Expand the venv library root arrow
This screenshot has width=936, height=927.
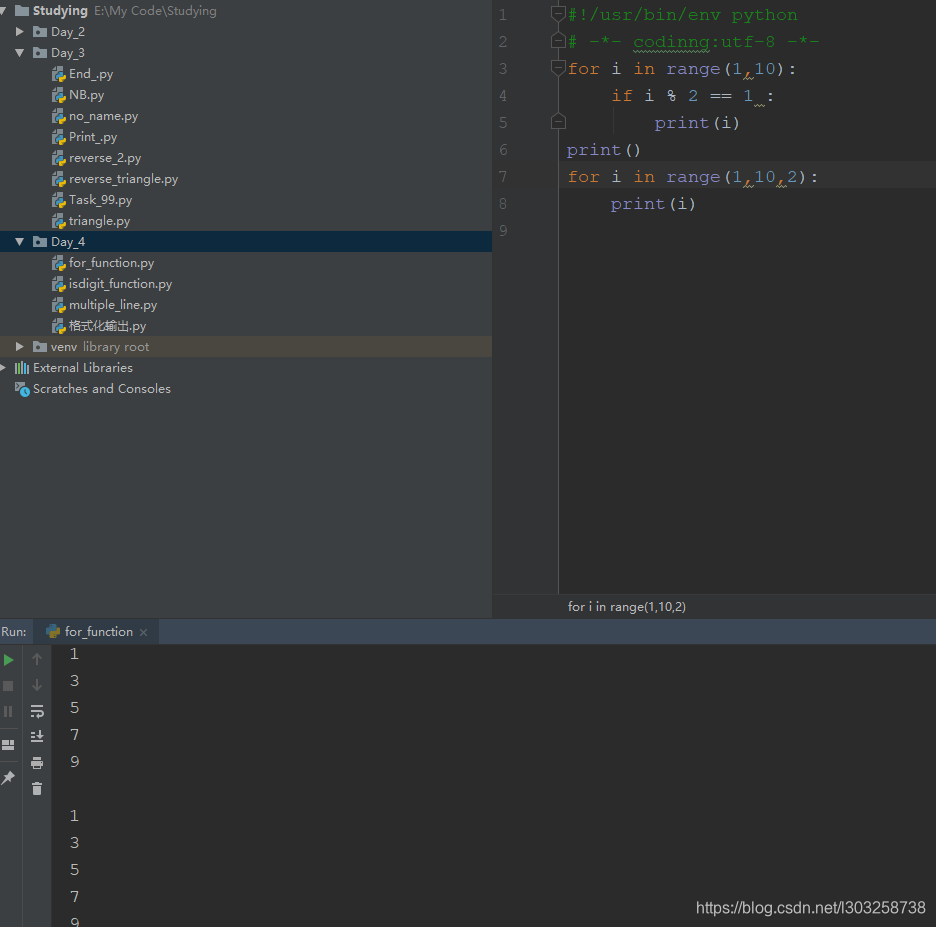[x=20, y=346]
